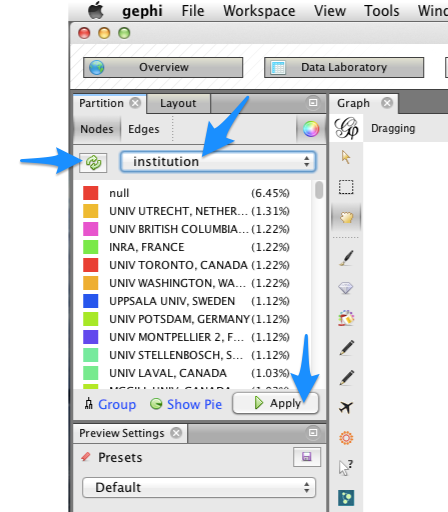This screenshot has width=448, height=512.
Task: Select the node pencil tool
Action: pyautogui.click(x=346, y=348)
